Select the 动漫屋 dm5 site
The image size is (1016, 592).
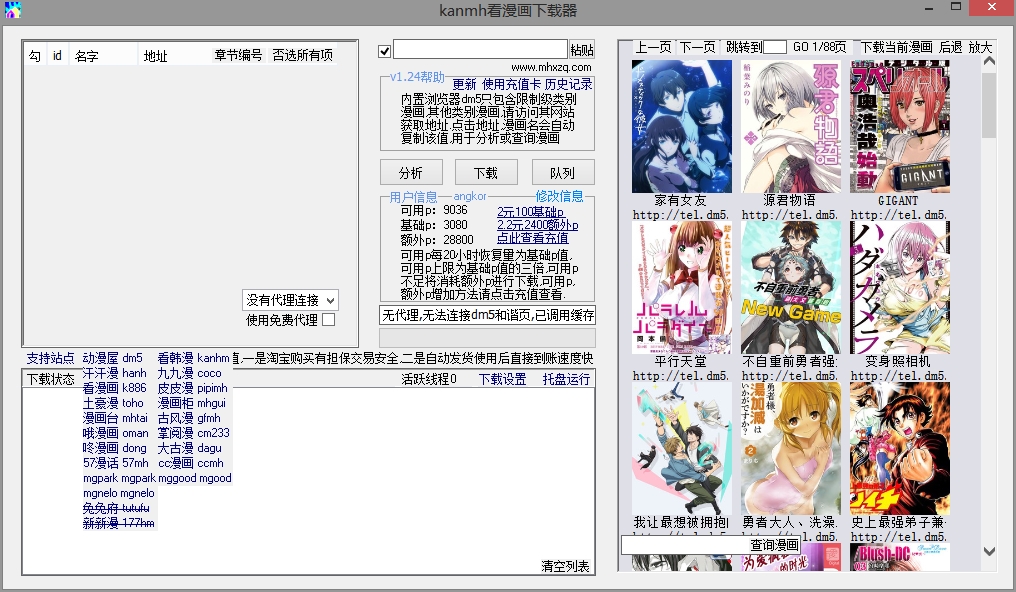click(113, 358)
